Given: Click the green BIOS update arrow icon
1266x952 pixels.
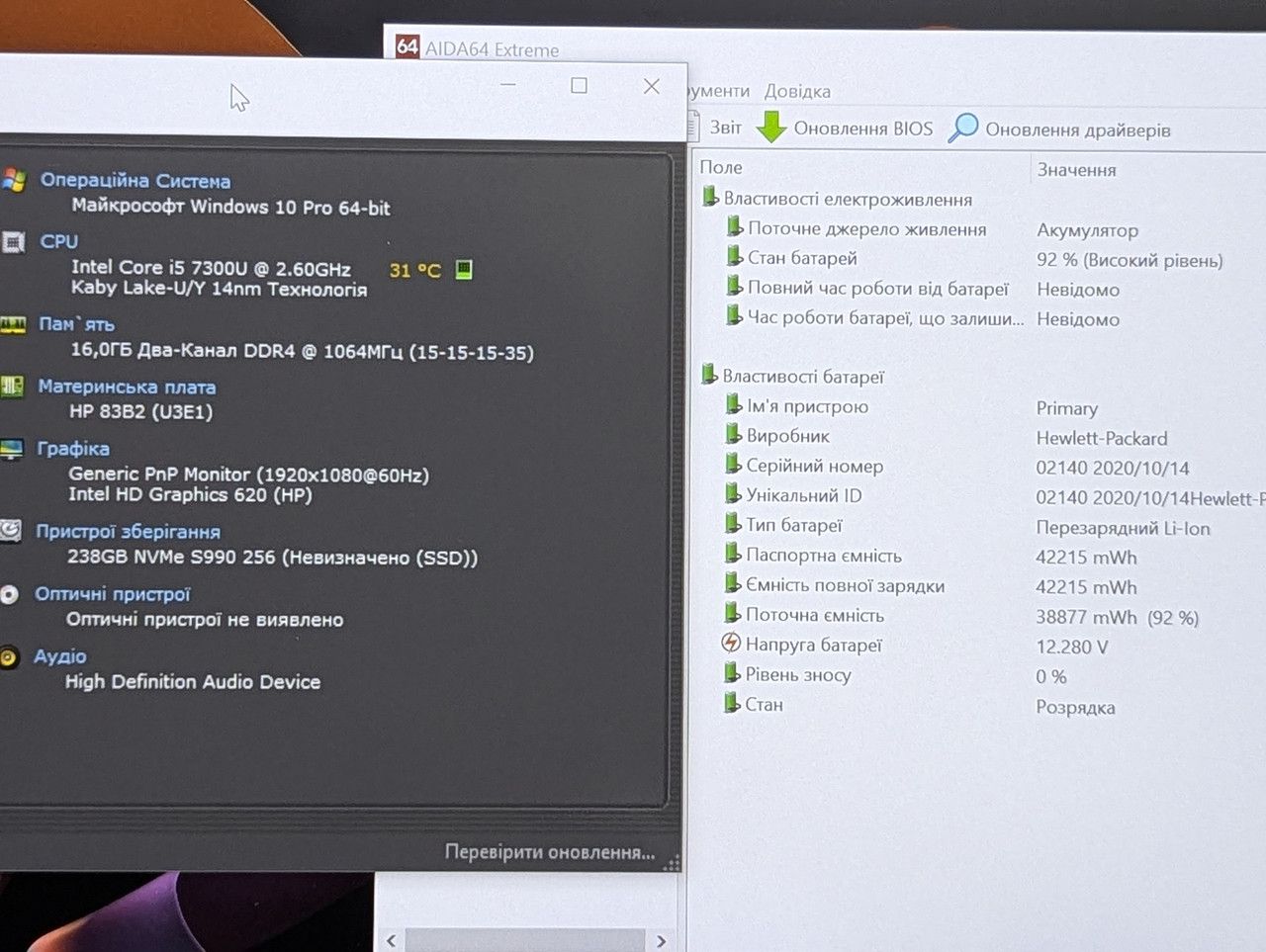Looking at the screenshot, I should pos(771,127).
